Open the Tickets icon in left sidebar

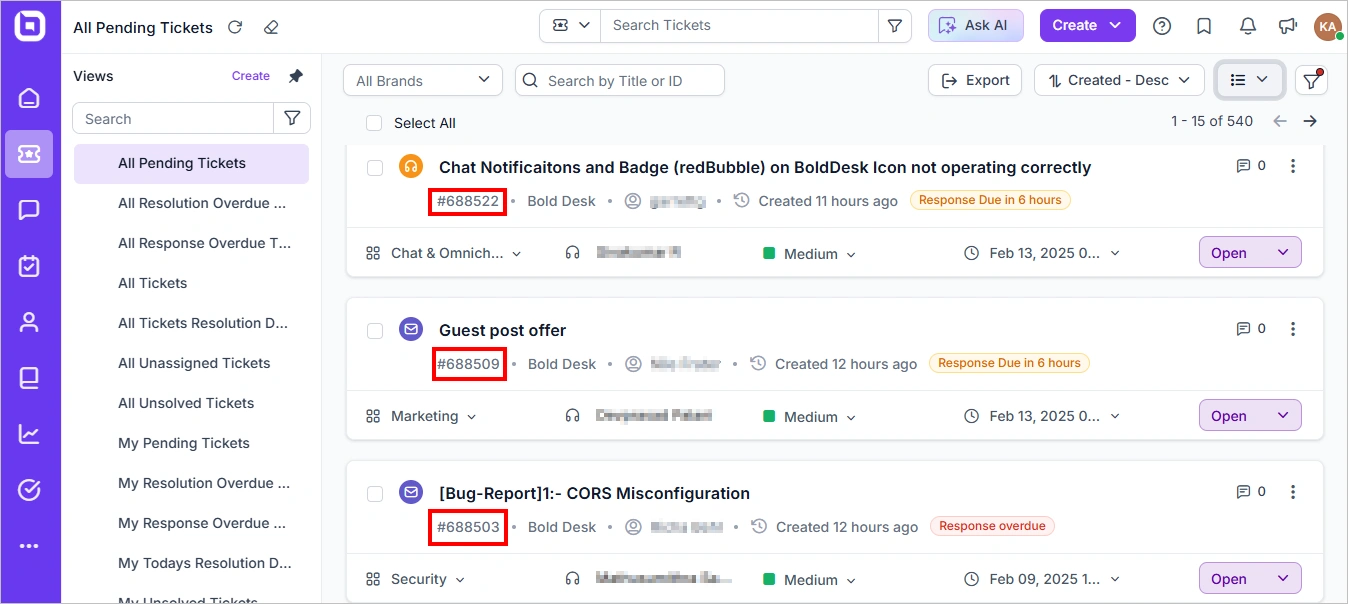29,154
